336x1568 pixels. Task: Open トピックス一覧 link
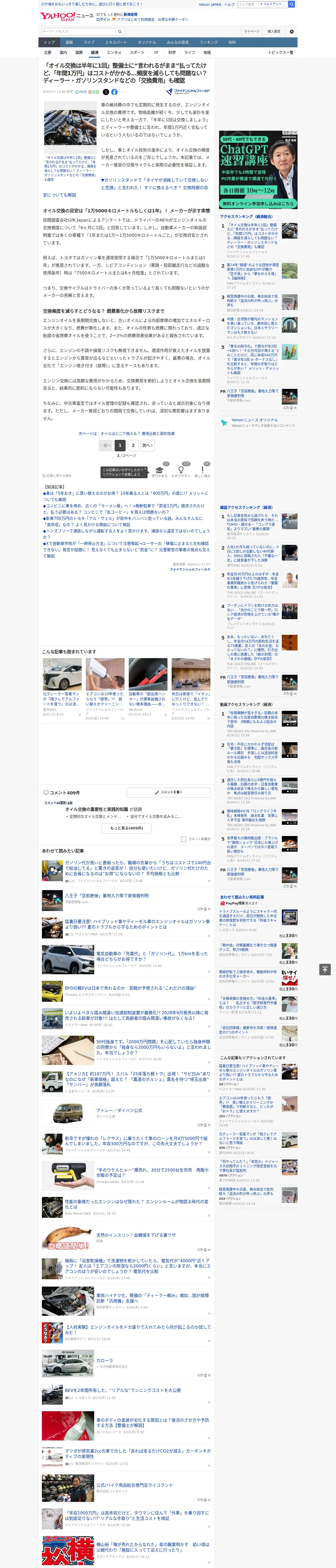pyautogui.click(x=281, y=53)
